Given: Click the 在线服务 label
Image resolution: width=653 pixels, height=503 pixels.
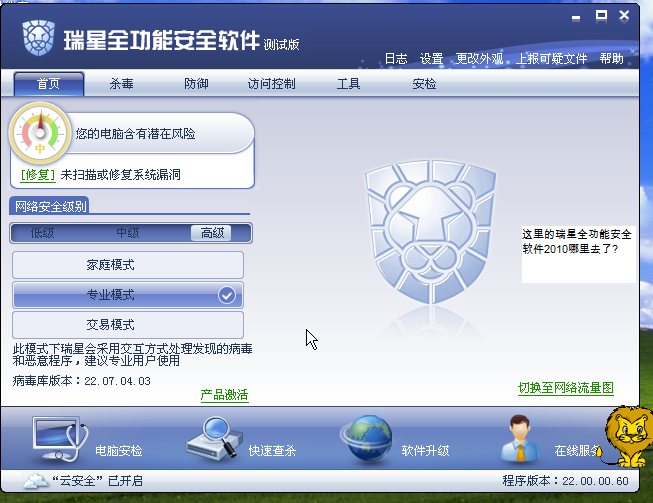Looking at the screenshot, I should (577, 451).
